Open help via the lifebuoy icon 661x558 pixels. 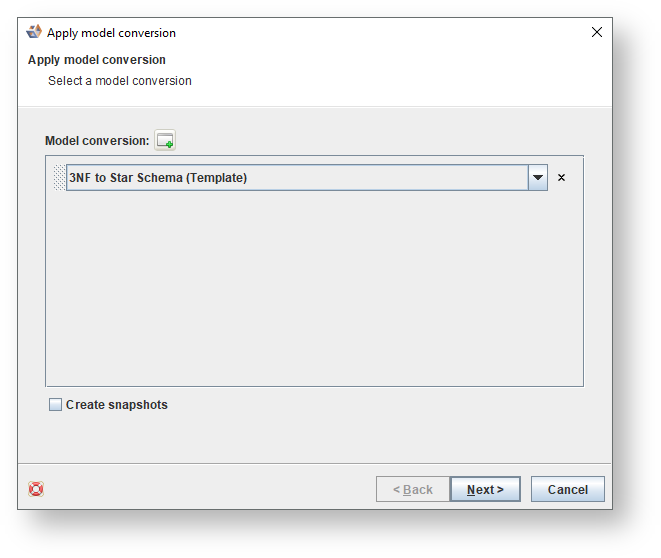(x=36, y=489)
